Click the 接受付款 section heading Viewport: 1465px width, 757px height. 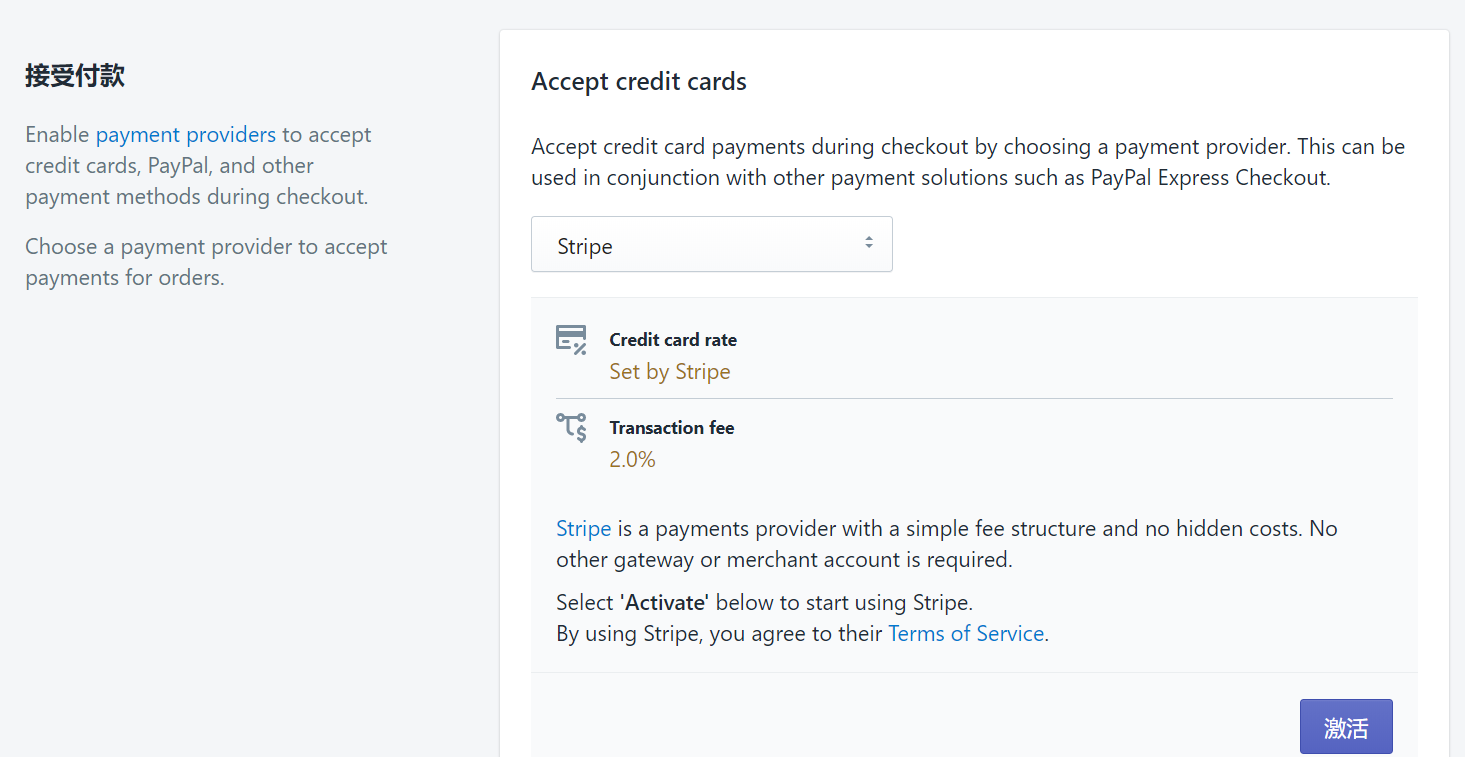pyautogui.click(x=75, y=76)
